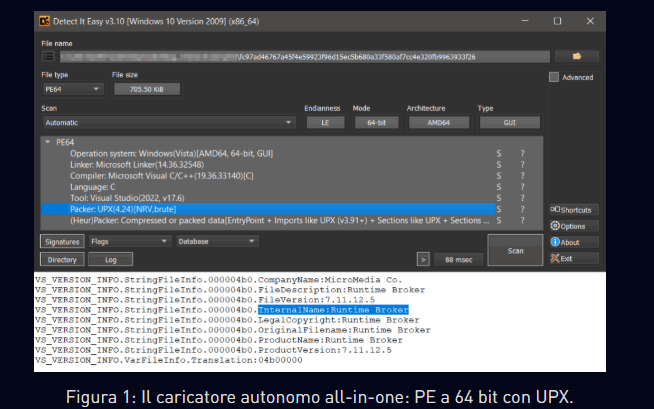Click the 705.50 KiB file size button

click(147, 89)
